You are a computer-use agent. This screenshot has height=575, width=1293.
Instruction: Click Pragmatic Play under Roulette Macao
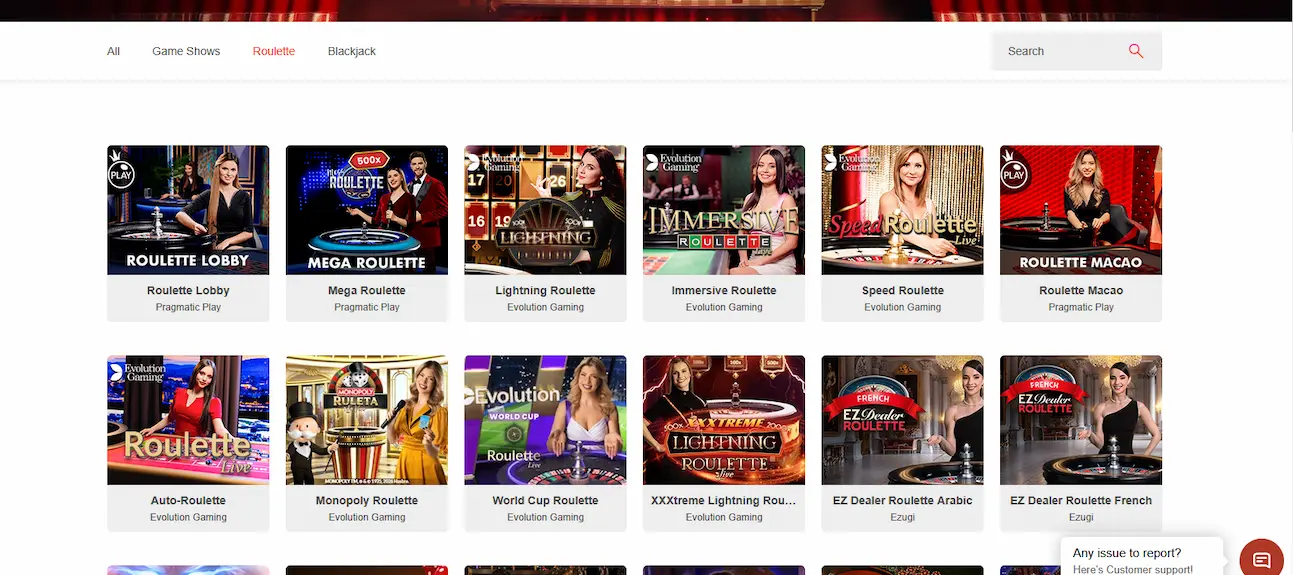[x=1081, y=307]
